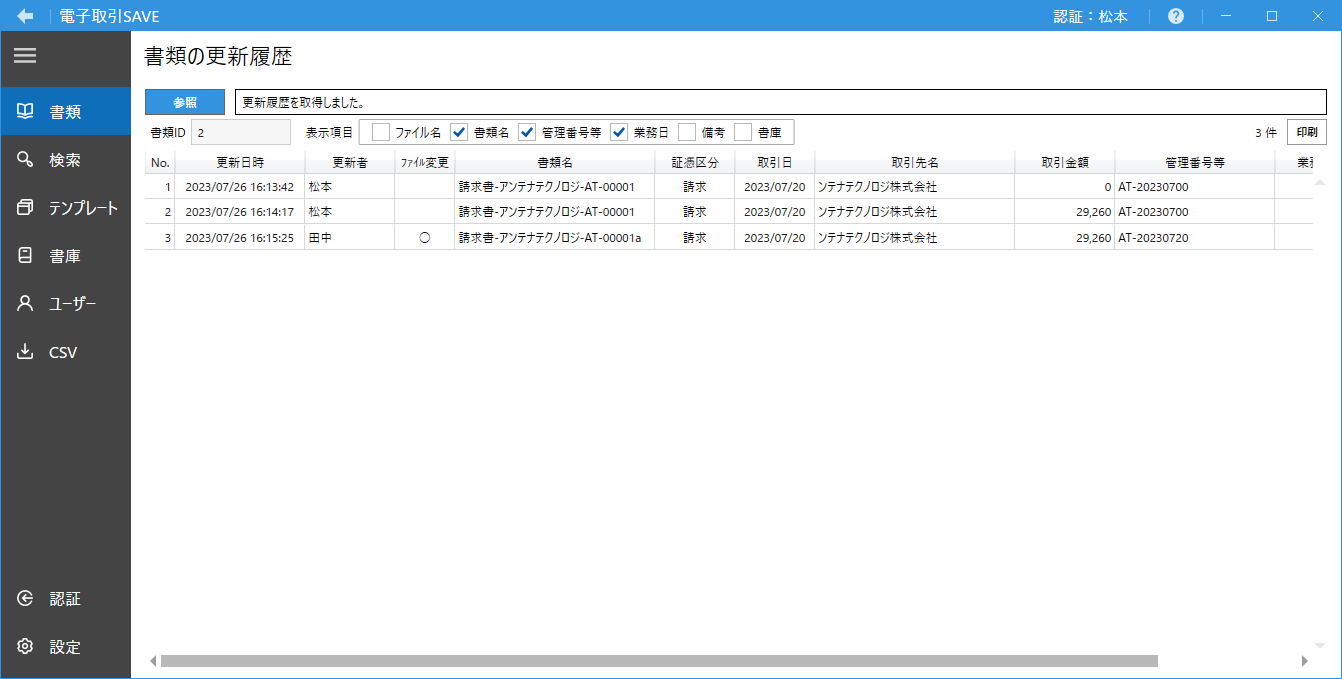The image size is (1342, 679).
Task: Click the book icon for 書類
Action: click(x=26, y=111)
